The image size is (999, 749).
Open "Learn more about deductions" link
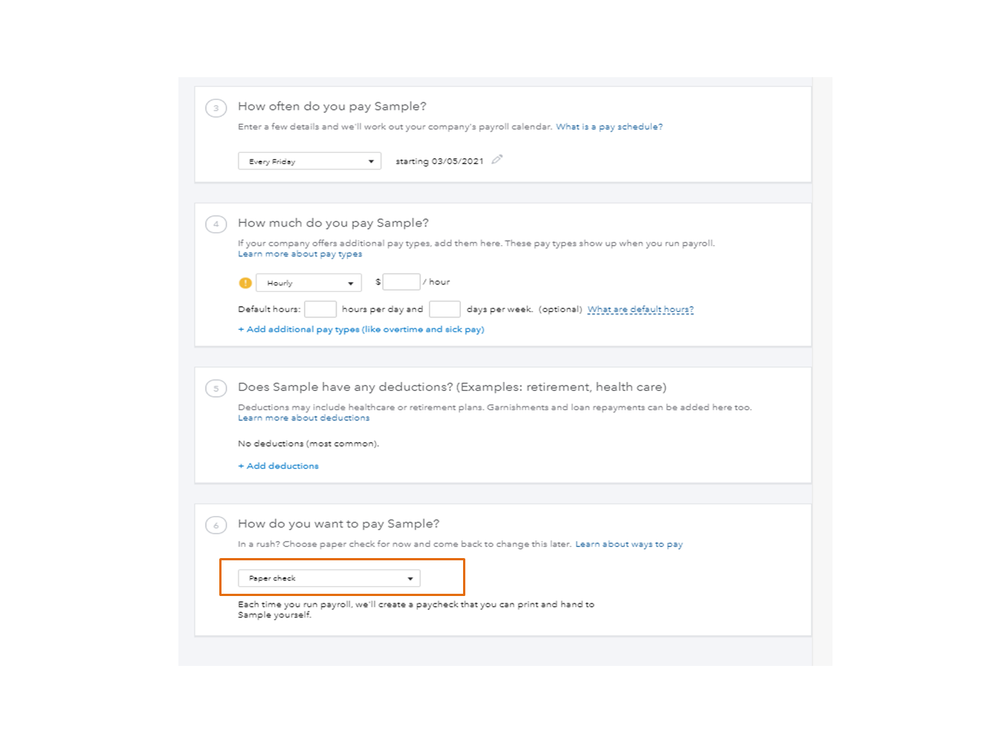[304, 418]
